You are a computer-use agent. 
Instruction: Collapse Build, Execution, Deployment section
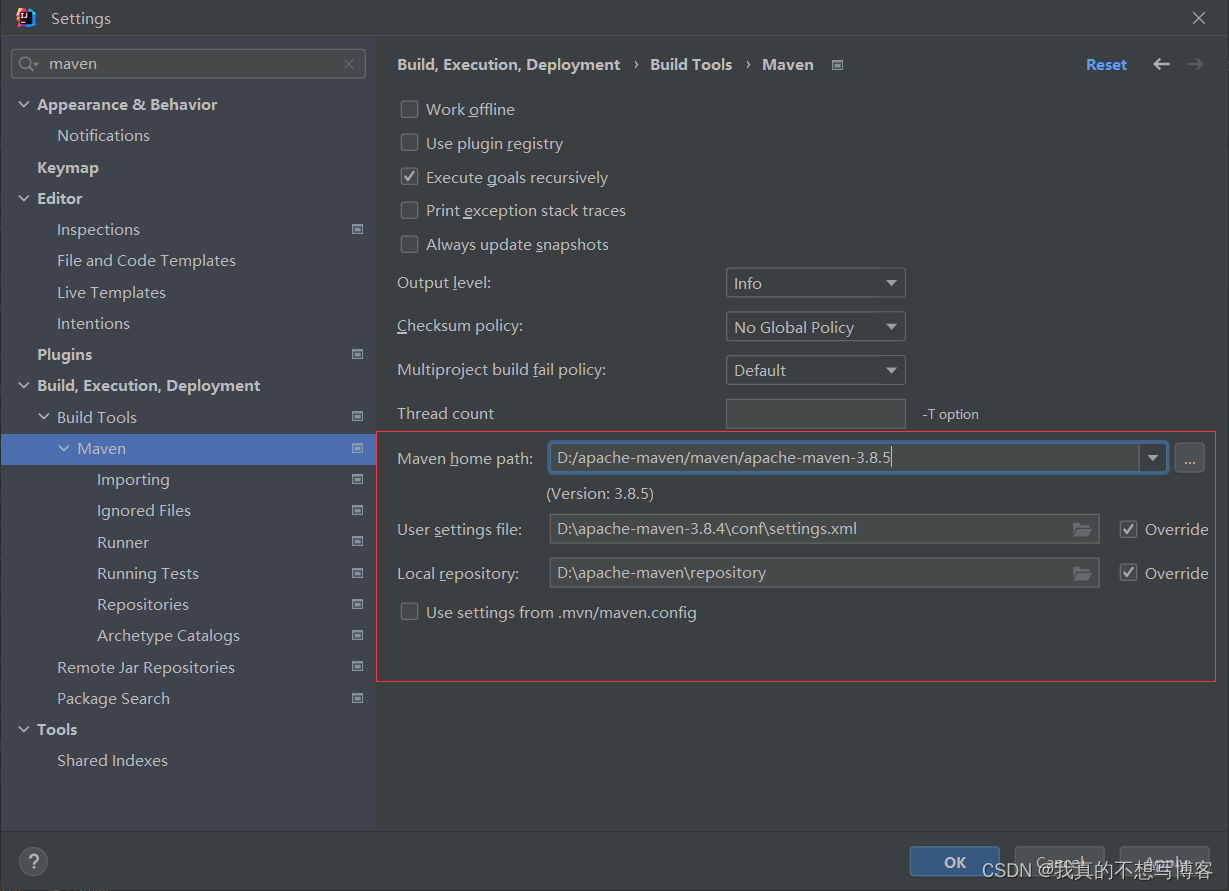pyautogui.click(x=24, y=385)
